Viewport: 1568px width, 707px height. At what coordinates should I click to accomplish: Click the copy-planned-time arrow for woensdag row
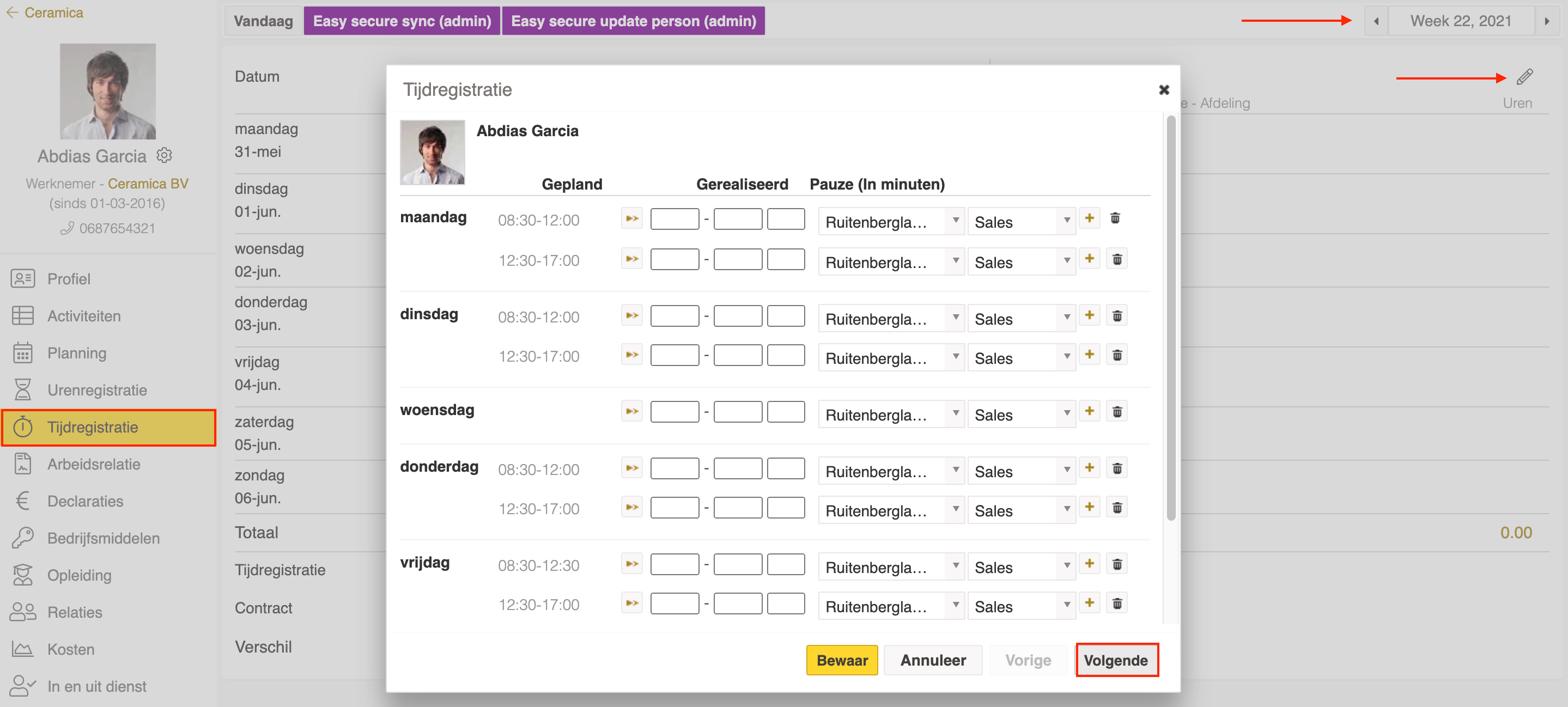[632, 411]
